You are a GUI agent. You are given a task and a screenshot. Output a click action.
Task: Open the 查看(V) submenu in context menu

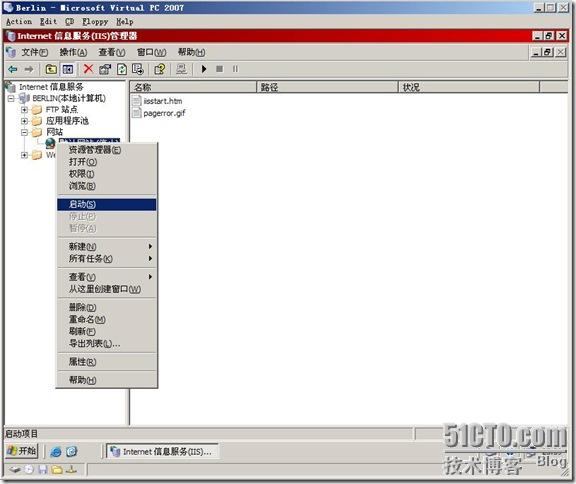pos(107,277)
